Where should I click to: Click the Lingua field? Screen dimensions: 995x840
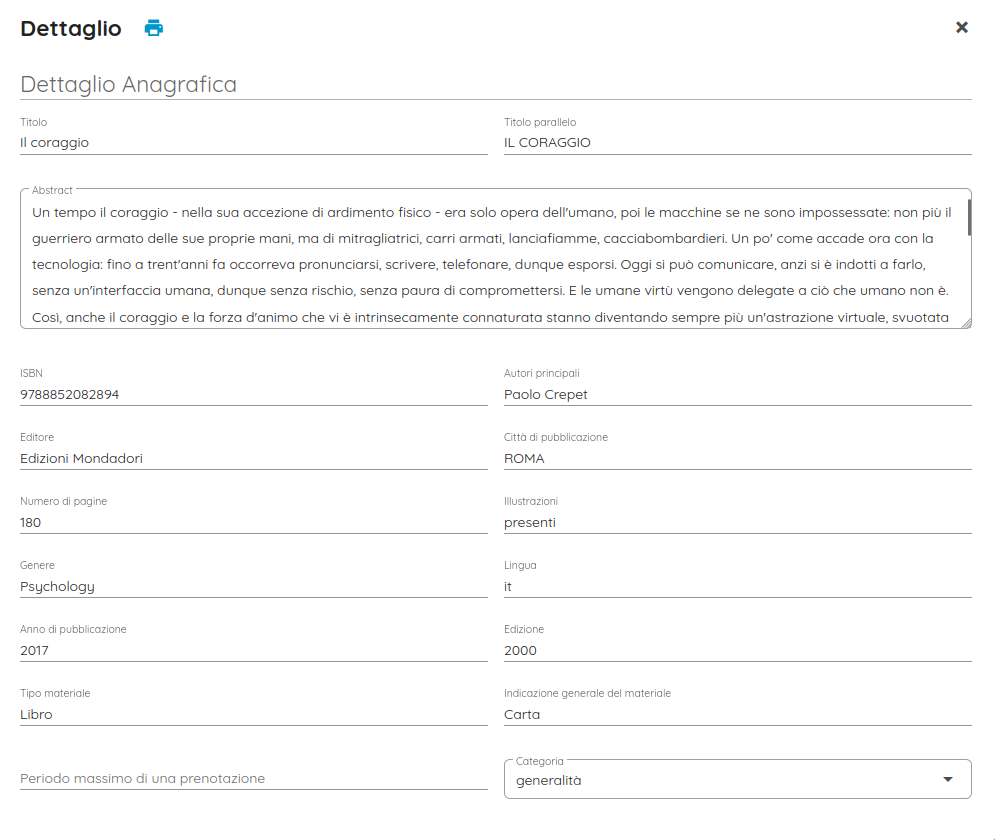click(737, 587)
